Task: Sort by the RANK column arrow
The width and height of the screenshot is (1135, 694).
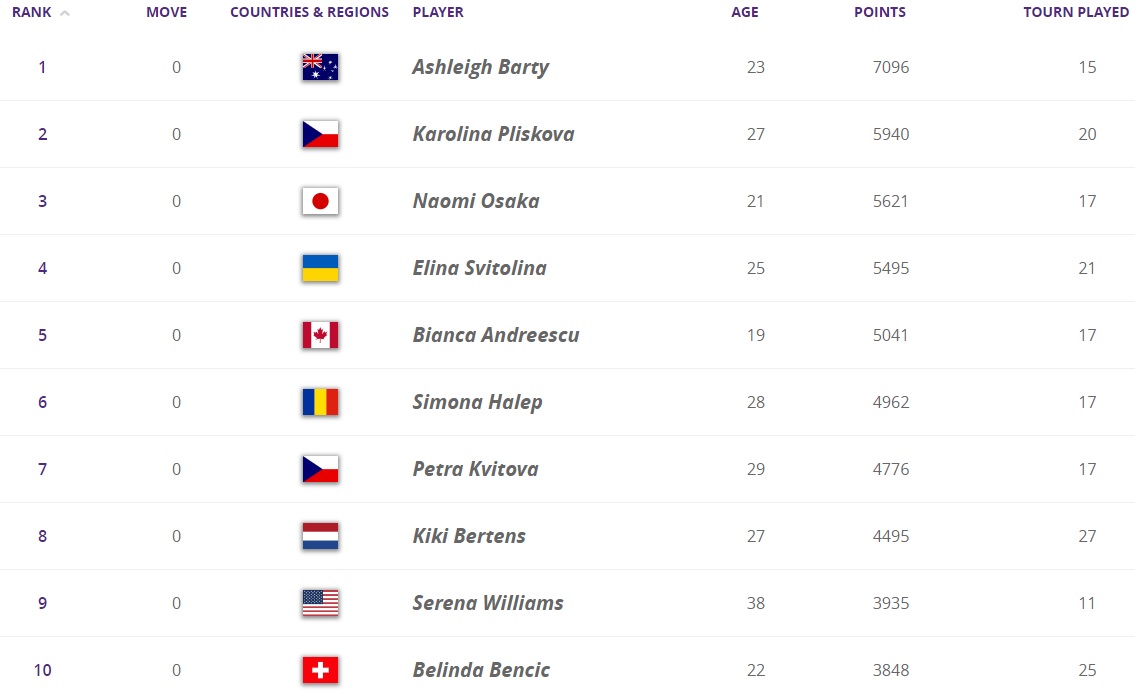Action: pyautogui.click(x=65, y=13)
